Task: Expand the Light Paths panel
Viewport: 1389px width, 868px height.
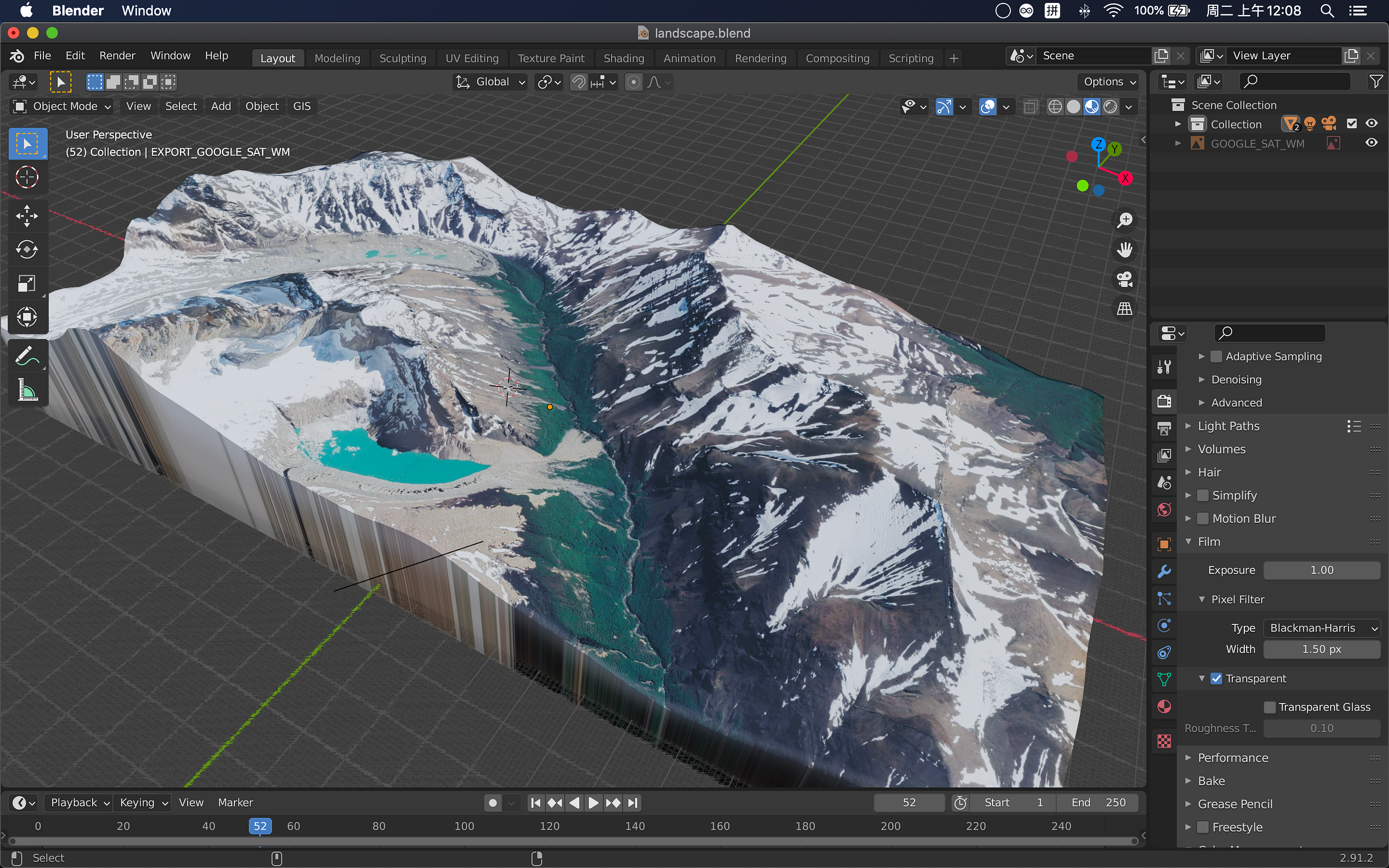Action: point(1228,426)
